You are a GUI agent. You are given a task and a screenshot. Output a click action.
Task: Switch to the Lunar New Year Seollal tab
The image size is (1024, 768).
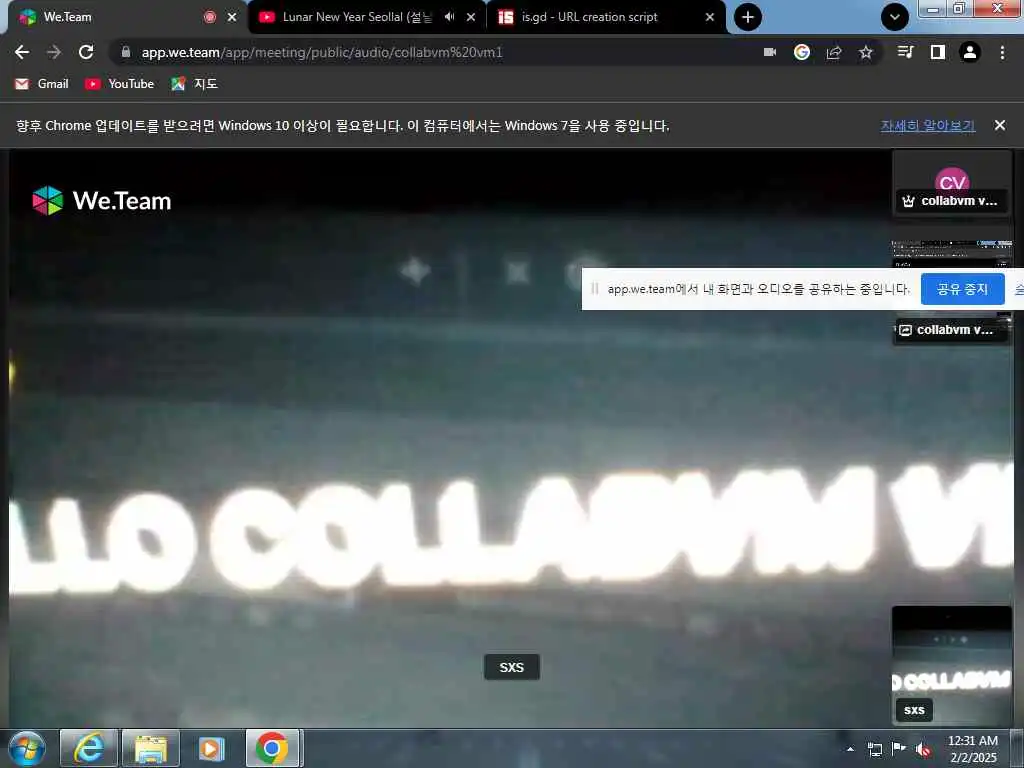pos(357,17)
